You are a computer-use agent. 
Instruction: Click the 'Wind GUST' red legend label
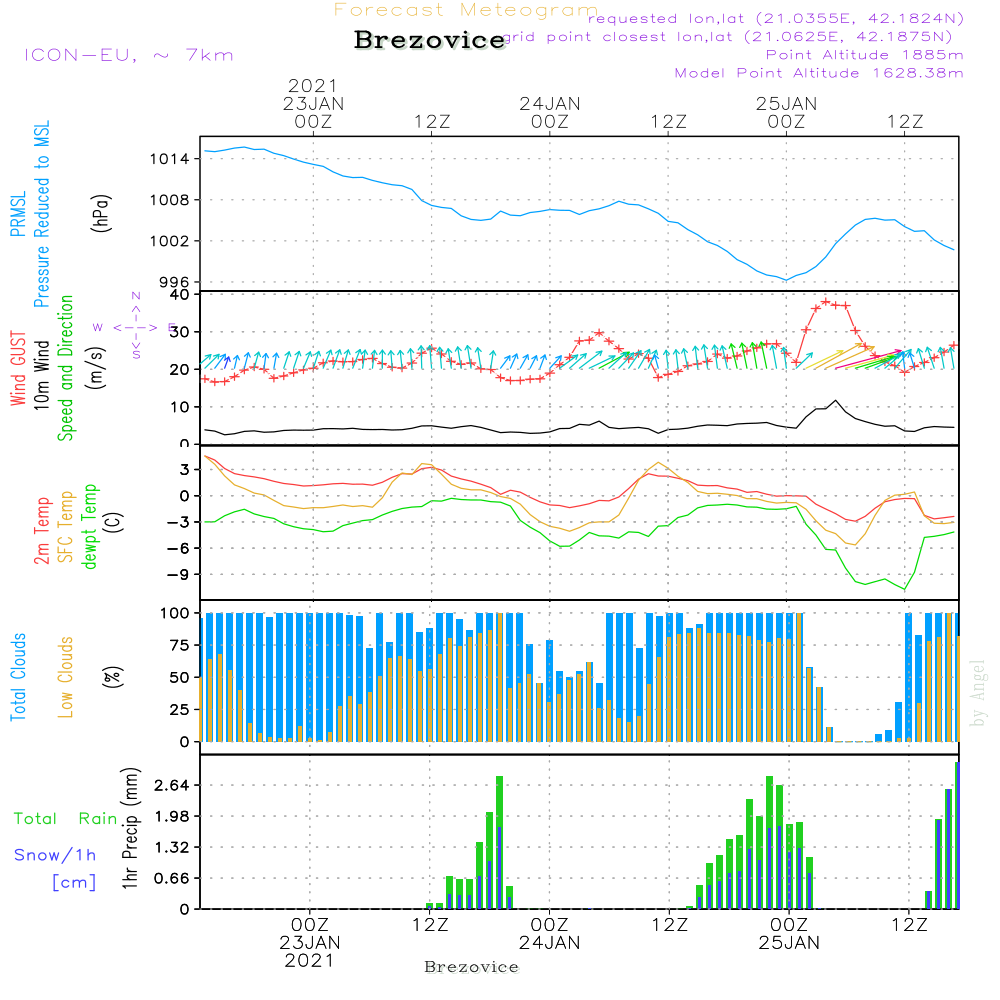[18, 368]
